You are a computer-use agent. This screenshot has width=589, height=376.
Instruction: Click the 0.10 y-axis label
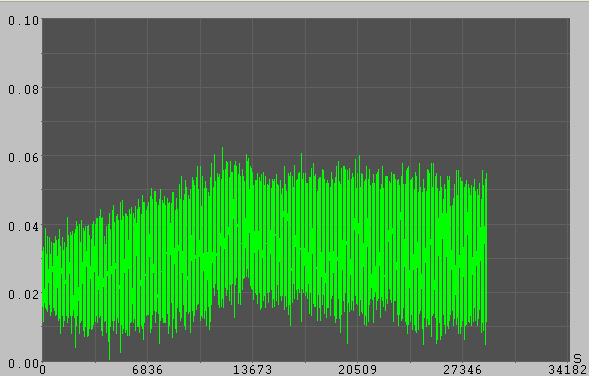point(24,20)
